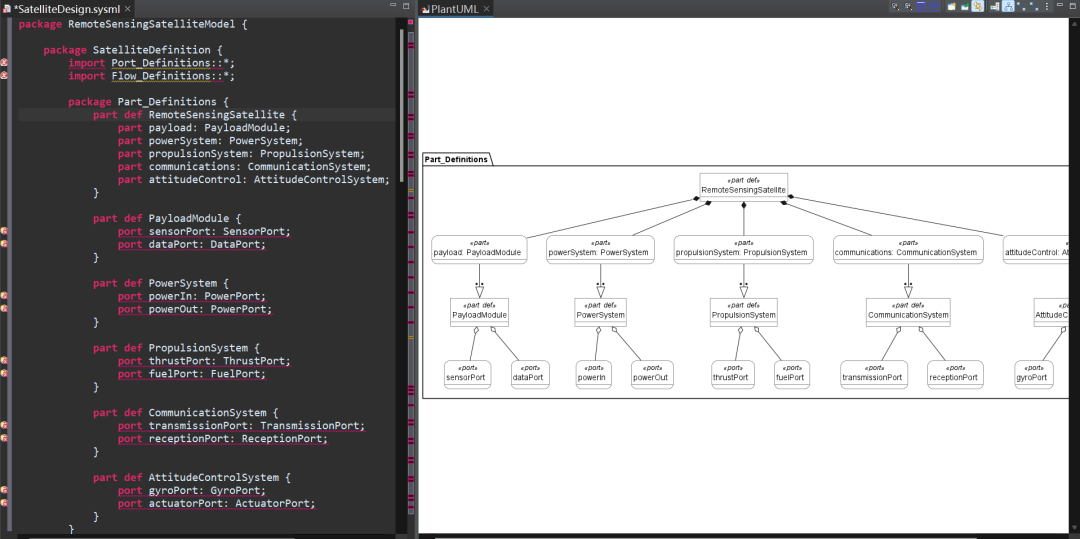Close the SatelliteDesign.sysml tab
The height and width of the screenshot is (539, 1080).
tap(128, 8)
